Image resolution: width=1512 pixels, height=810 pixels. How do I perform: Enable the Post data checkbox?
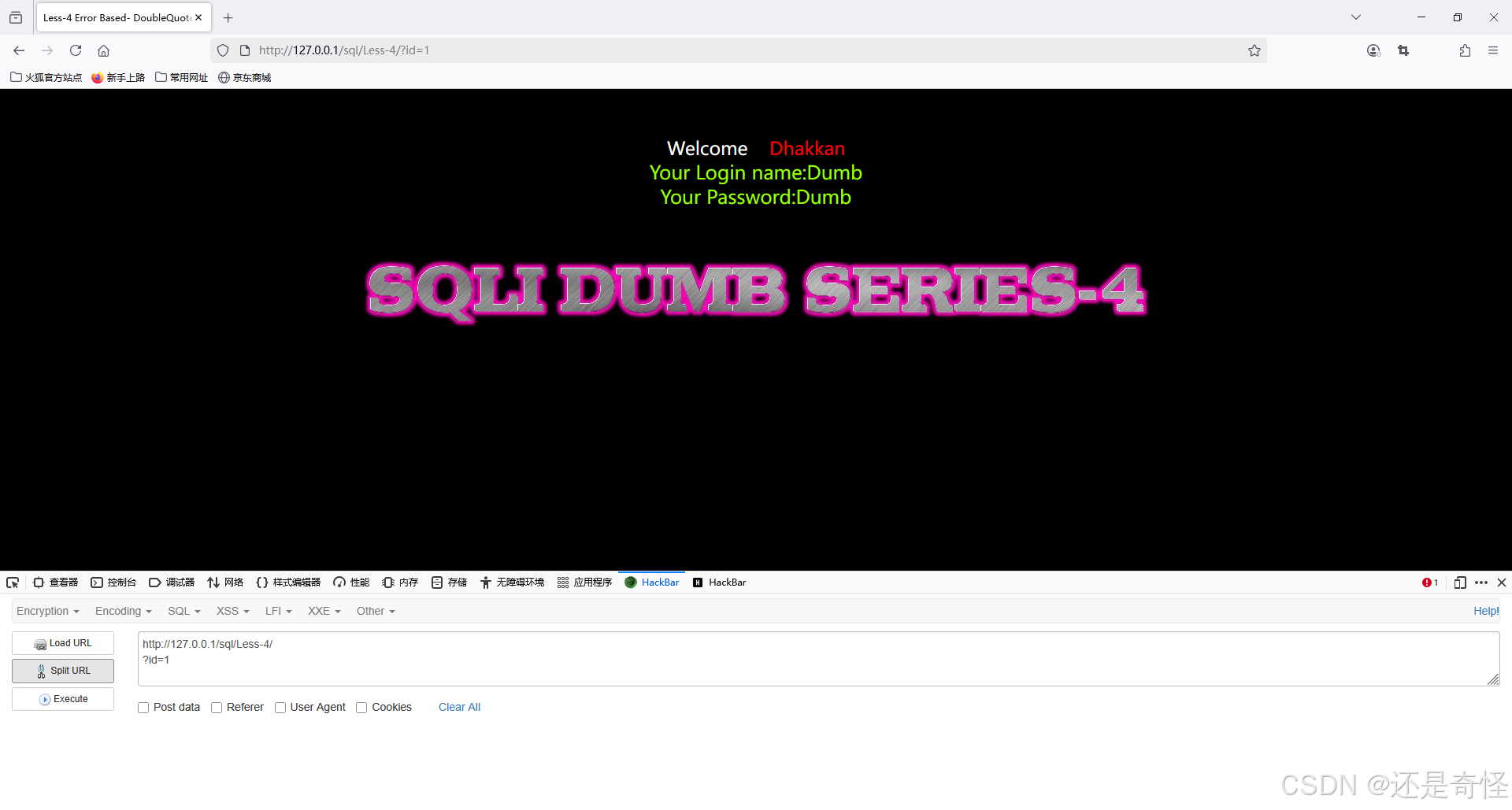click(x=143, y=708)
